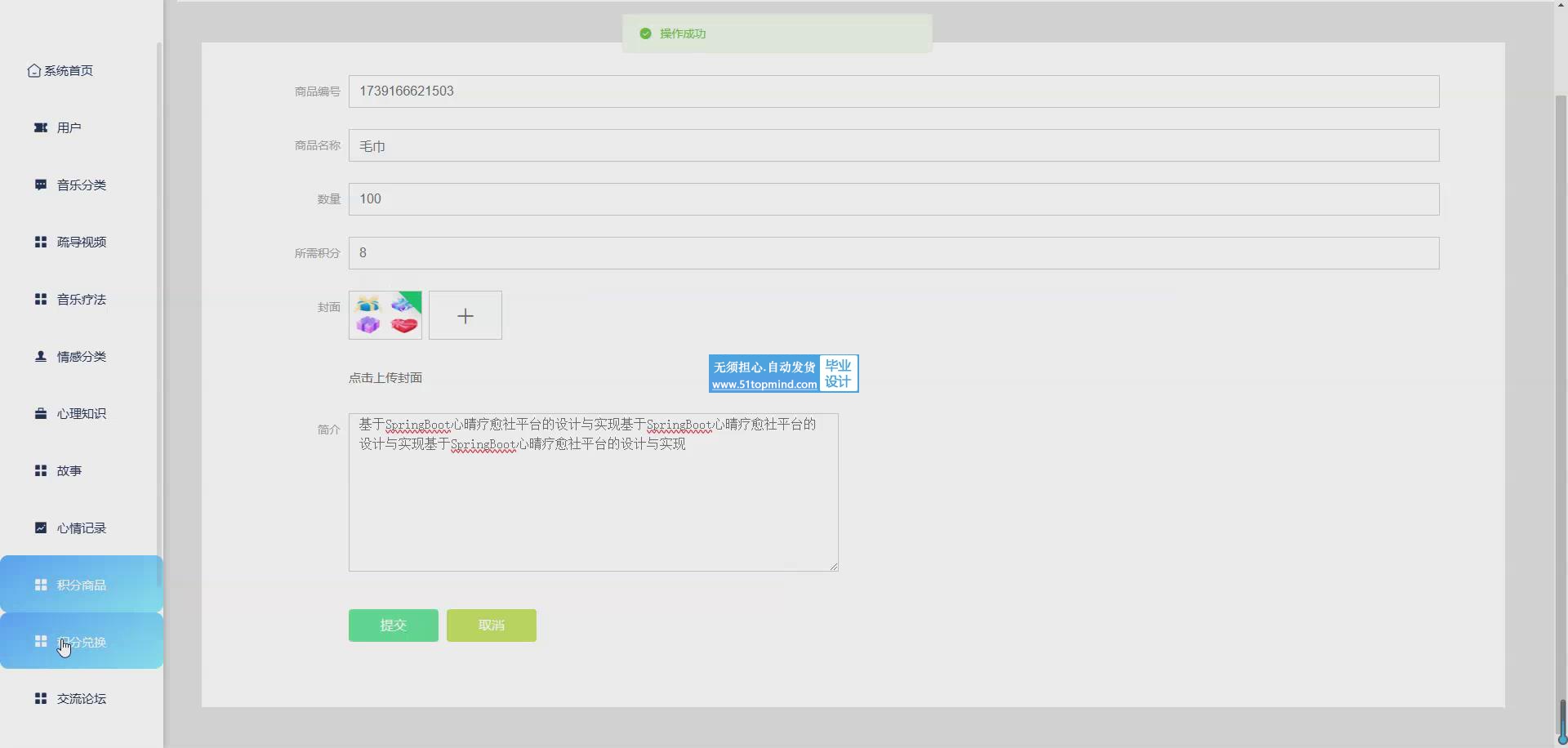Open the 音乐疗法 menu item
This screenshot has width=1568, height=748.
click(81, 300)
